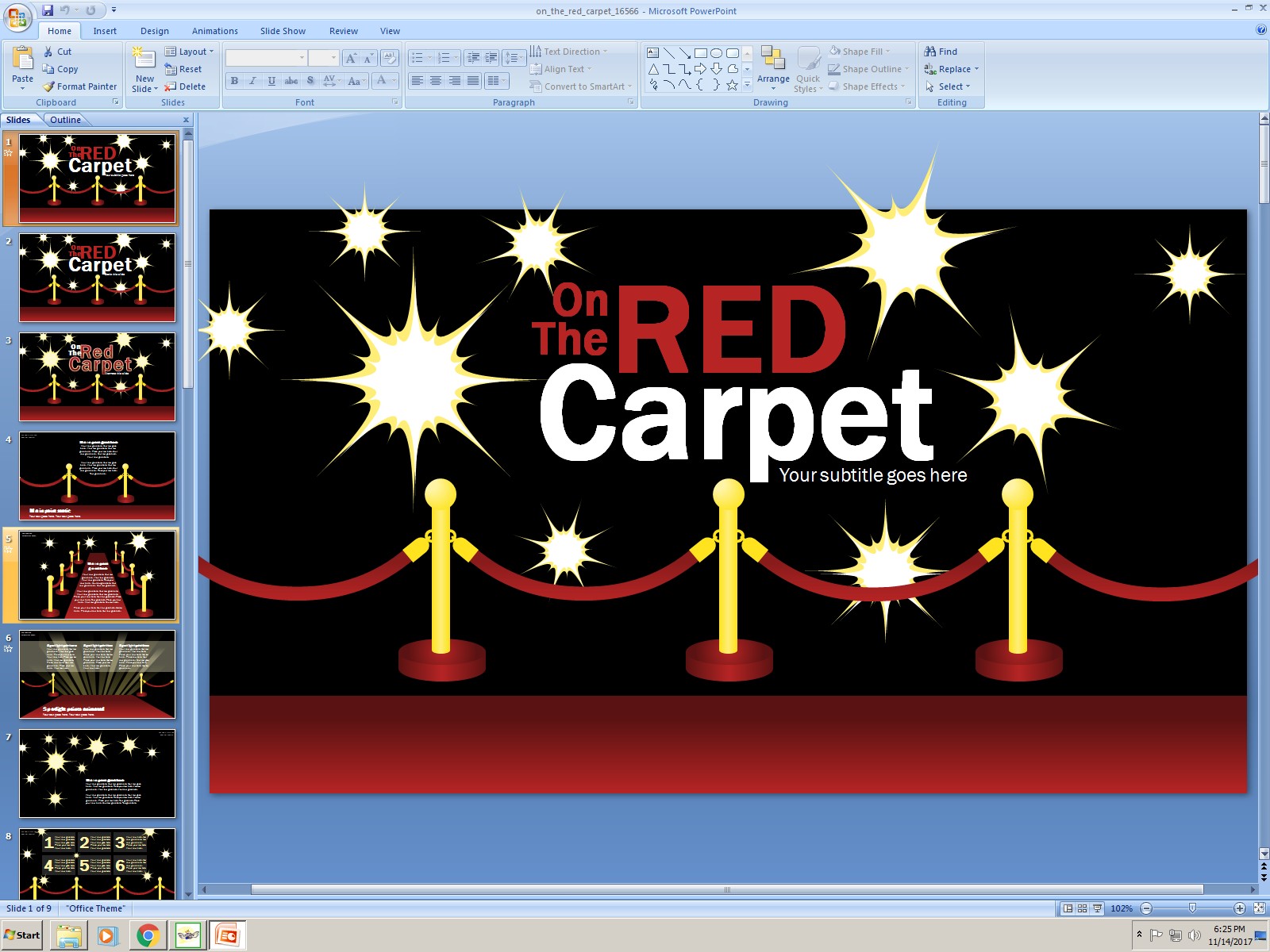
Task: Switch to the Outline pane tab
Action: click(x=65, y=120)
